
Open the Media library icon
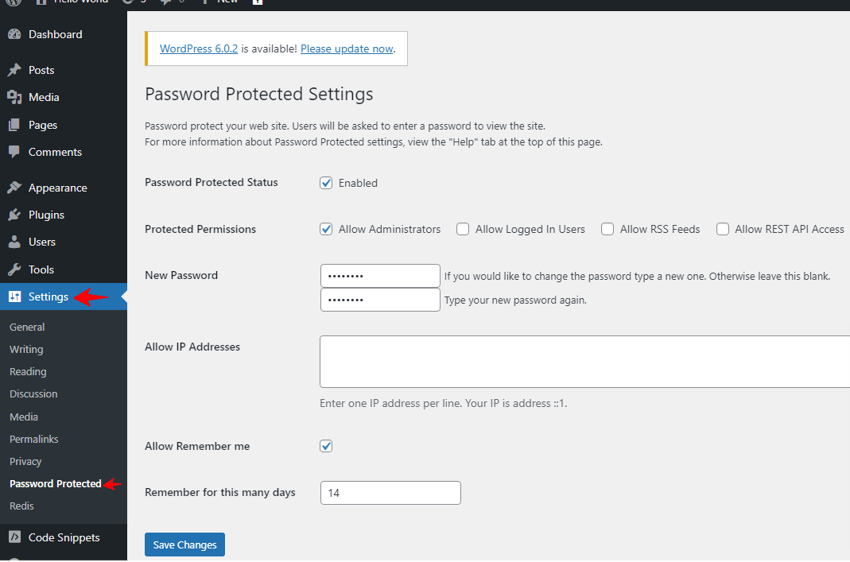(14, 98)
